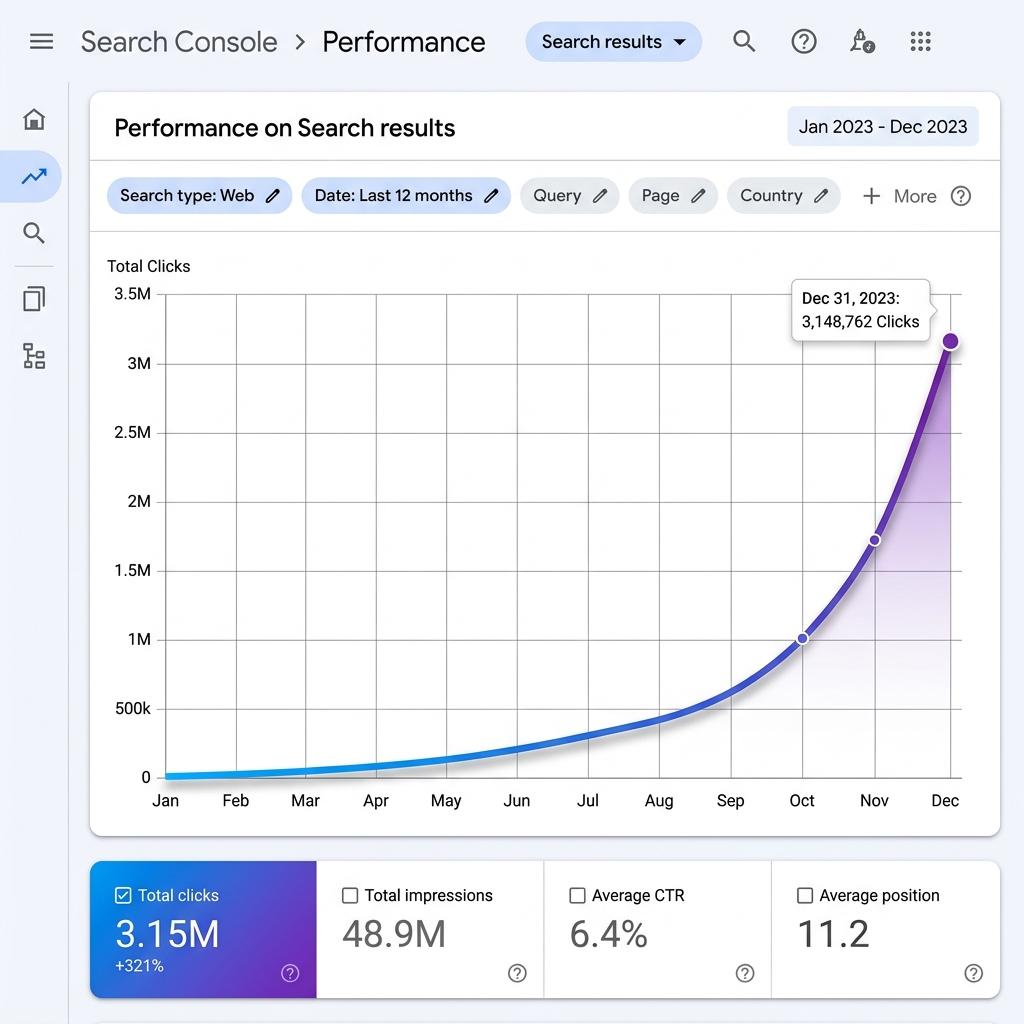
Task: Click help icon on Average CTR card
Action: 745,973
